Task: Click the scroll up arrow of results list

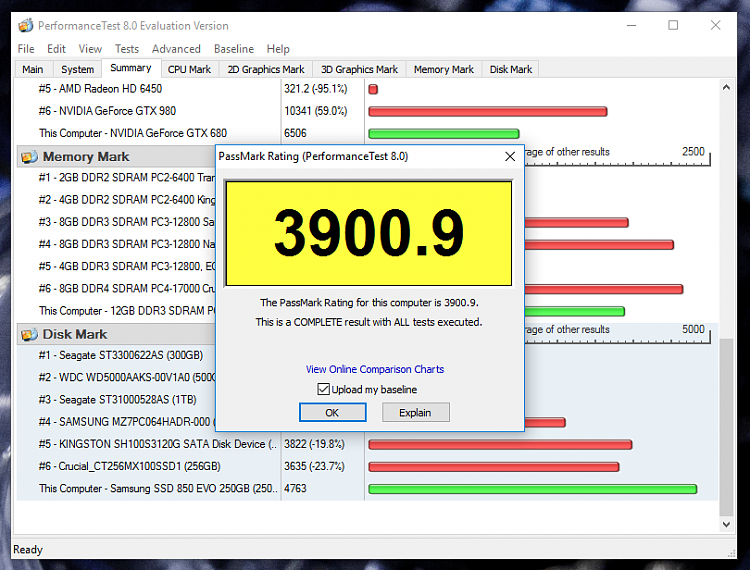Action: pyautogui.click(x=726, y=88)
